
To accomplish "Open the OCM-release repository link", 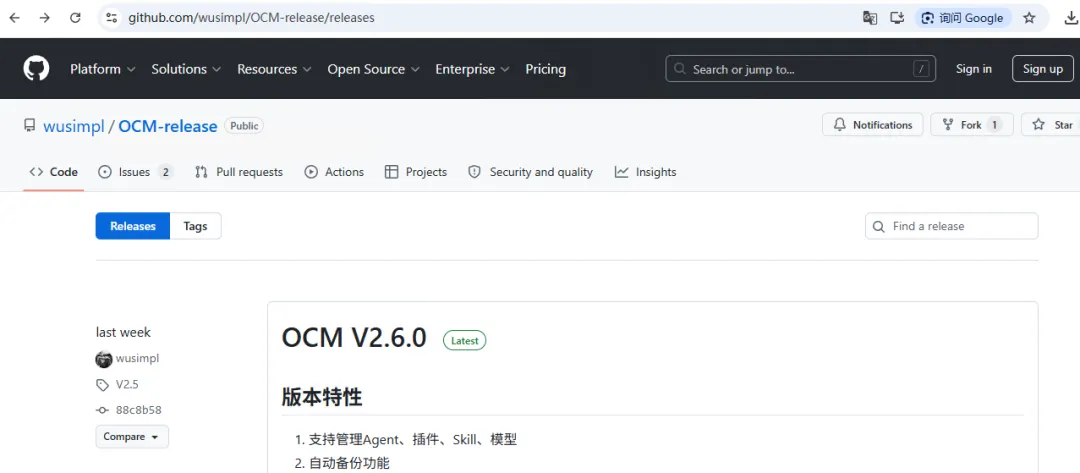I will (168, 126).
